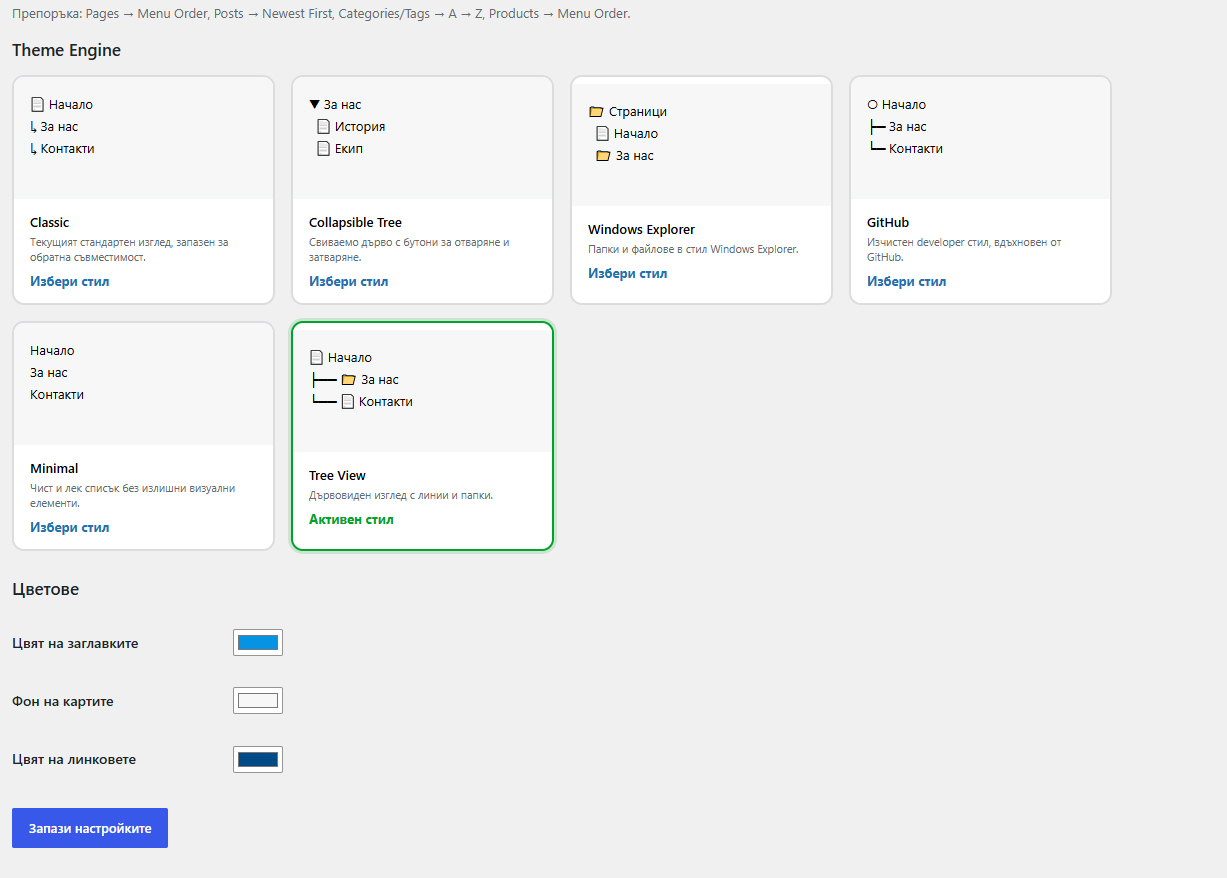Click Страници in the Windows Explorer preview

pyautogui.click(x=638, y=111)
